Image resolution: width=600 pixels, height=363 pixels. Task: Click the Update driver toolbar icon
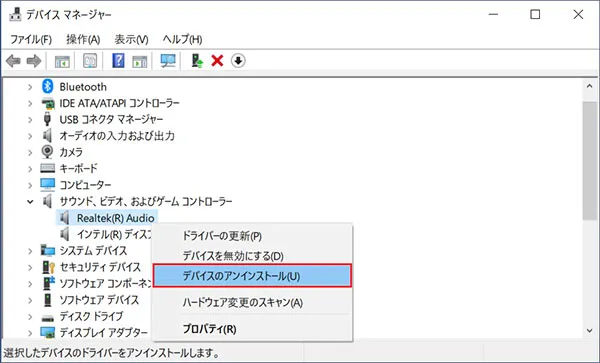[x=197, y=61]
